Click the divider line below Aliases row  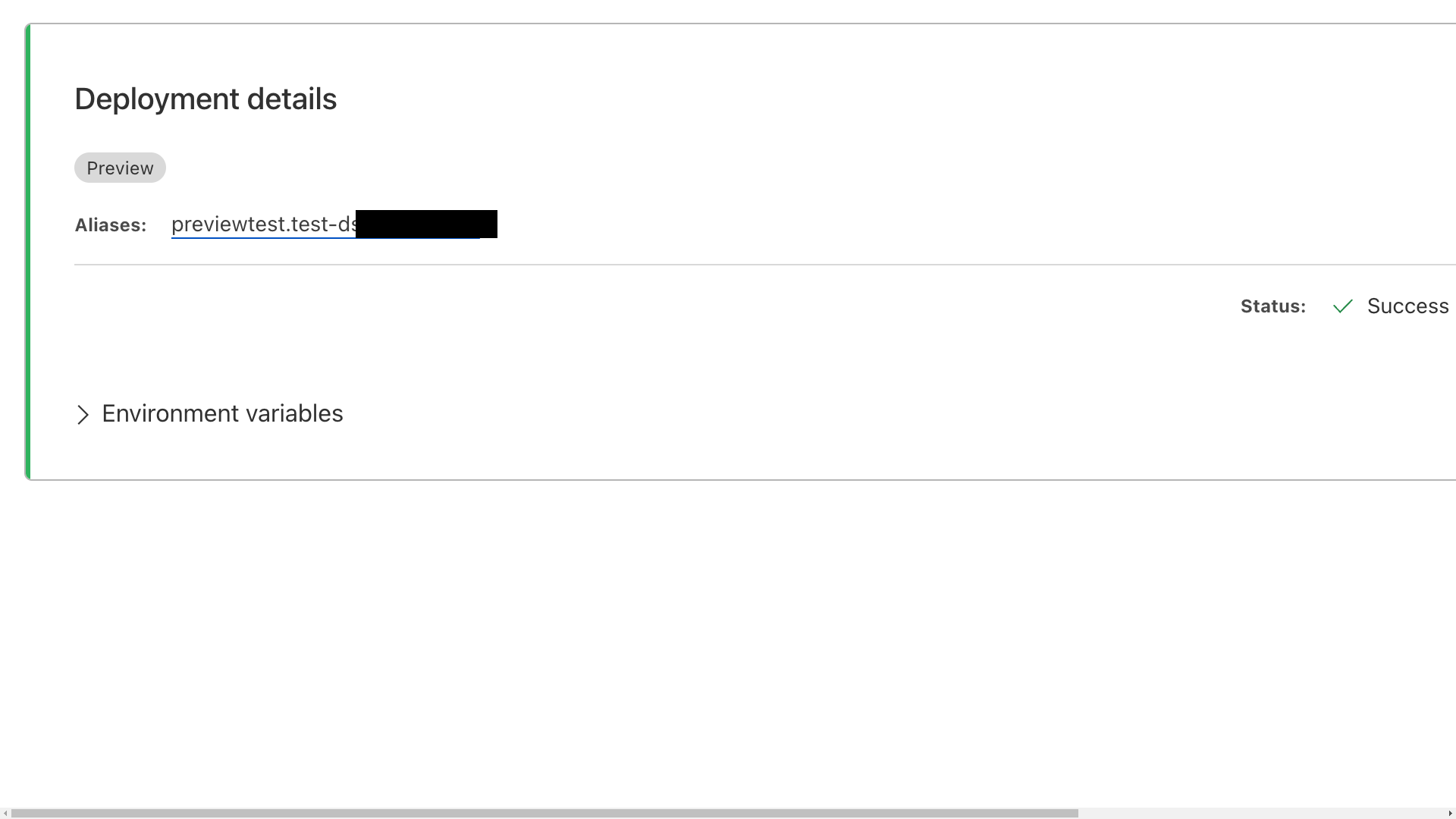(764, 265)
